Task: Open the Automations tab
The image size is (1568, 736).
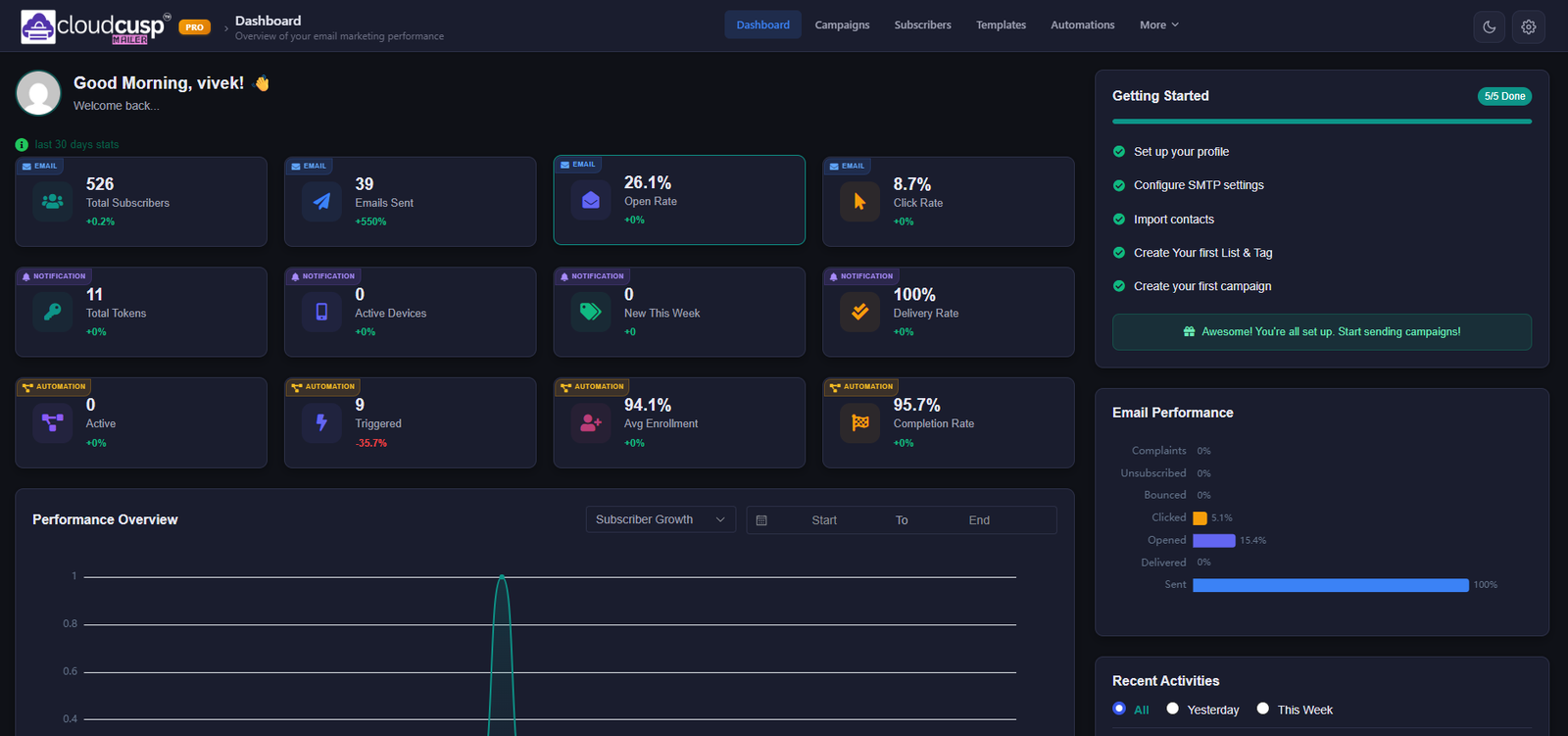Action: point(1082,25)
